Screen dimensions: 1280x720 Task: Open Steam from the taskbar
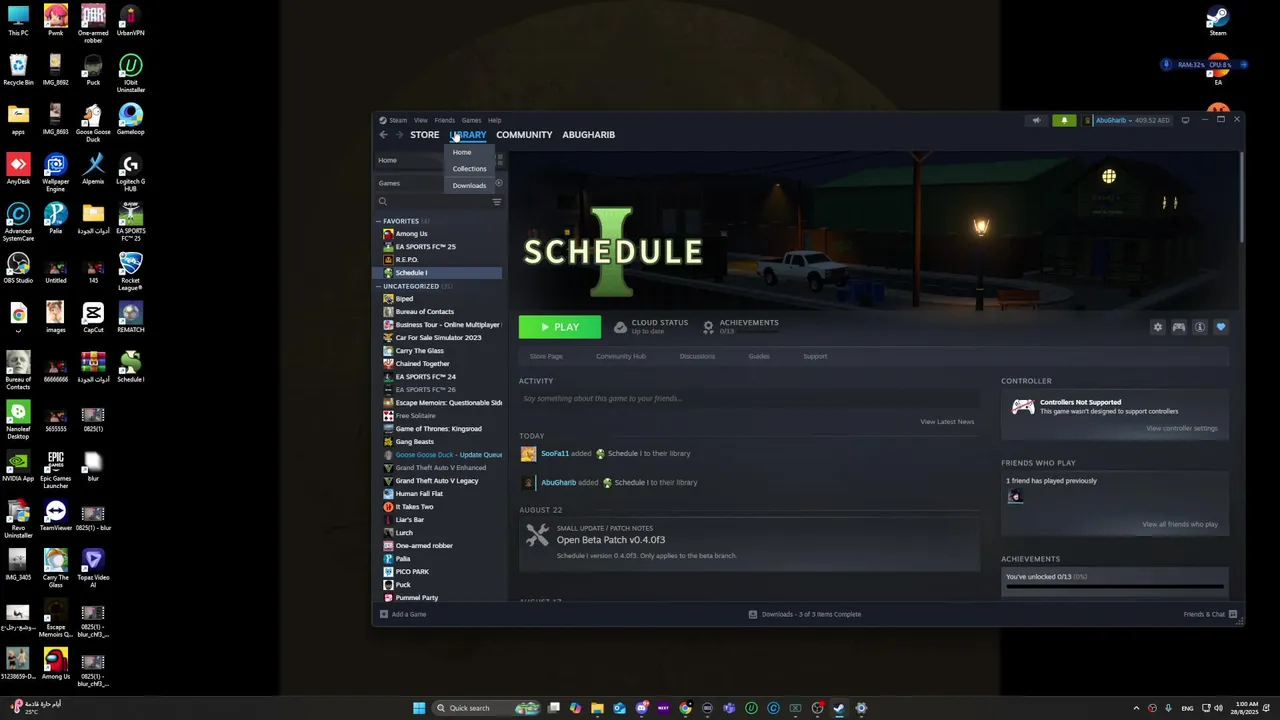[839, 708]
